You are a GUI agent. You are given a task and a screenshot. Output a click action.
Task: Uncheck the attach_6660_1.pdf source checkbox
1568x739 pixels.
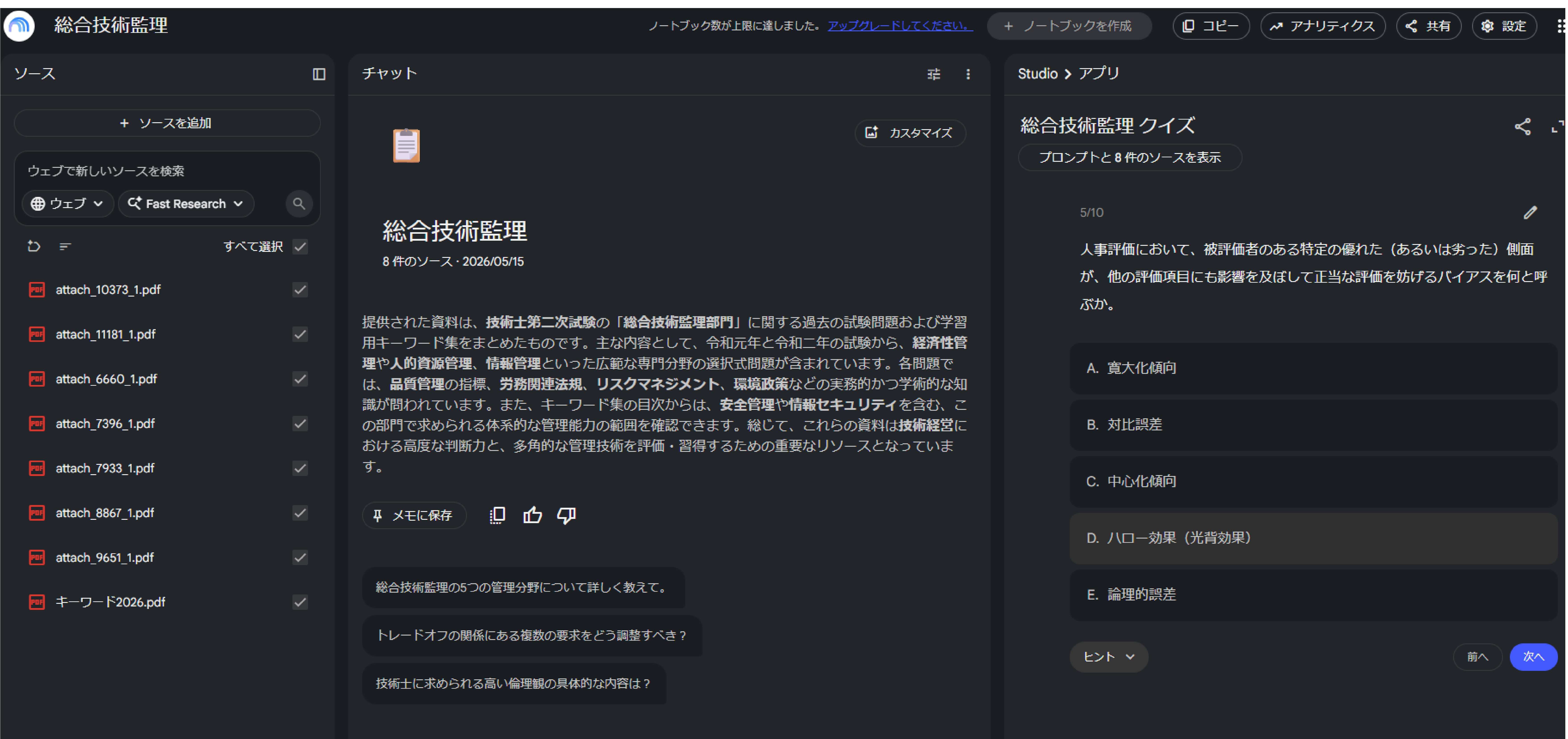[x=300, y=379]
